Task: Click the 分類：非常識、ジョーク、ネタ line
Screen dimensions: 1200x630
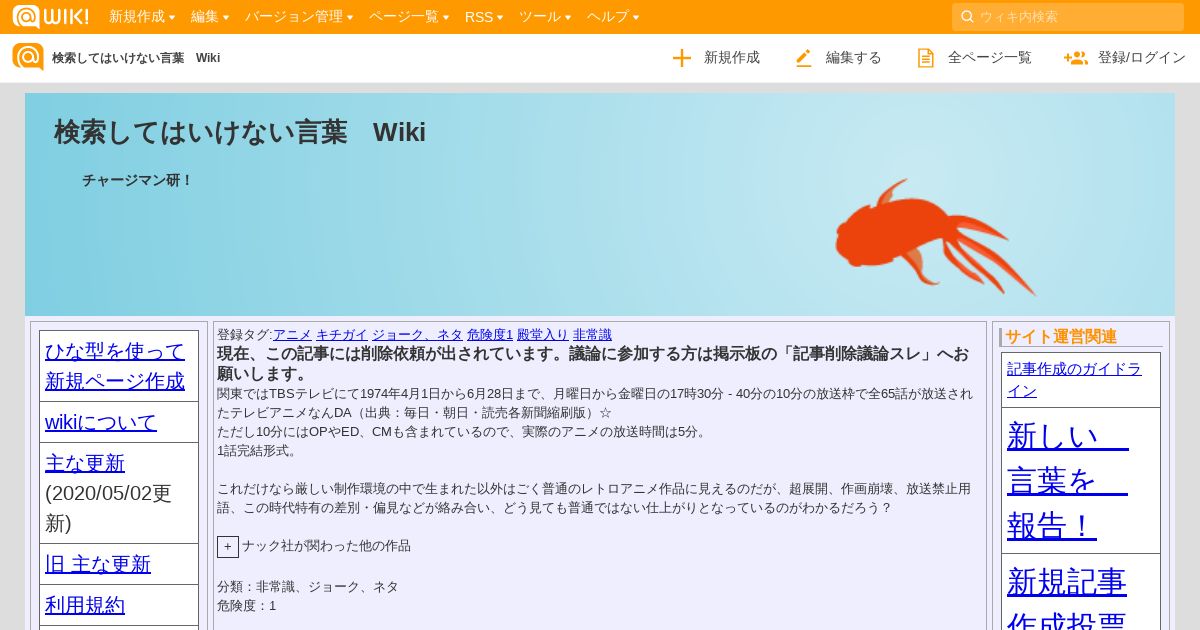Action: pos(308,587)
